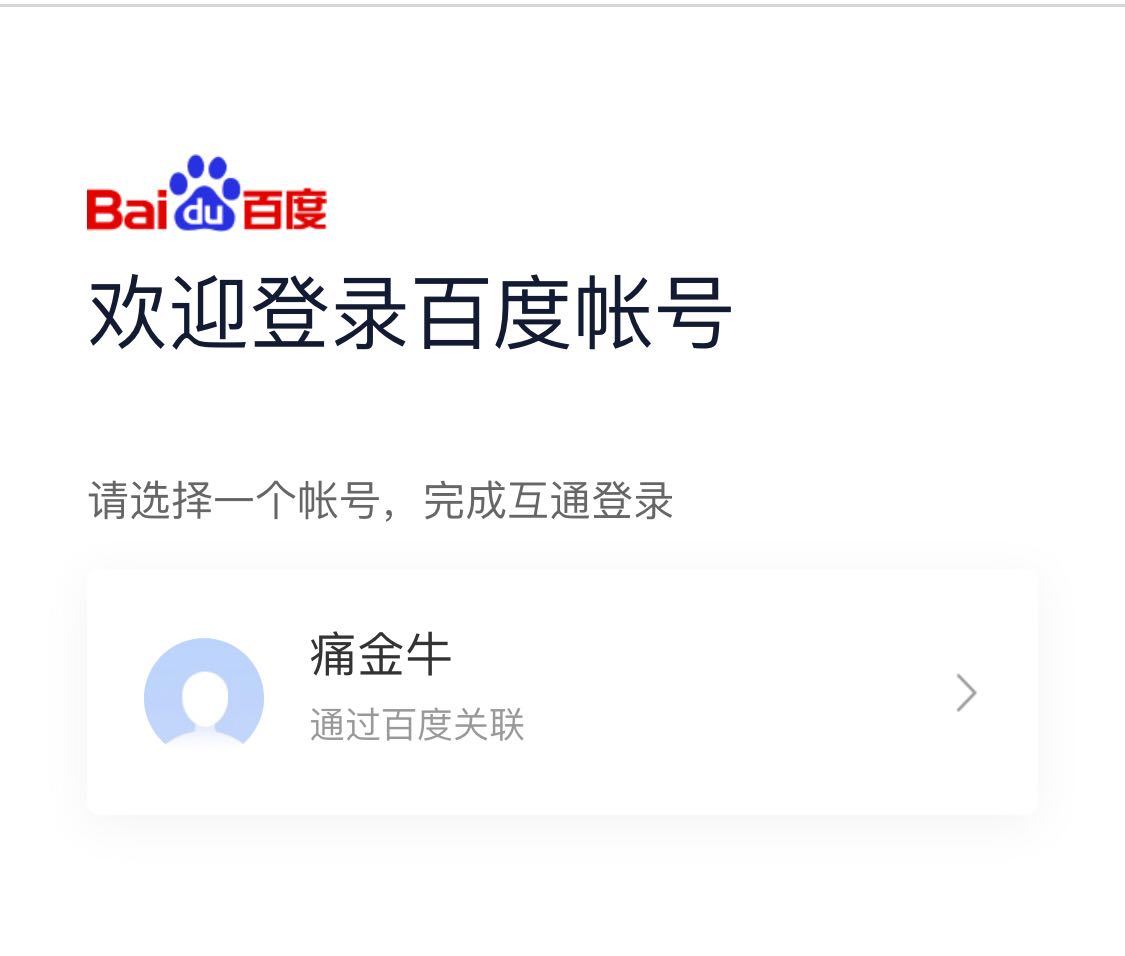
Task: Select the 痛金牛 account name
Action: coord(380,654)
